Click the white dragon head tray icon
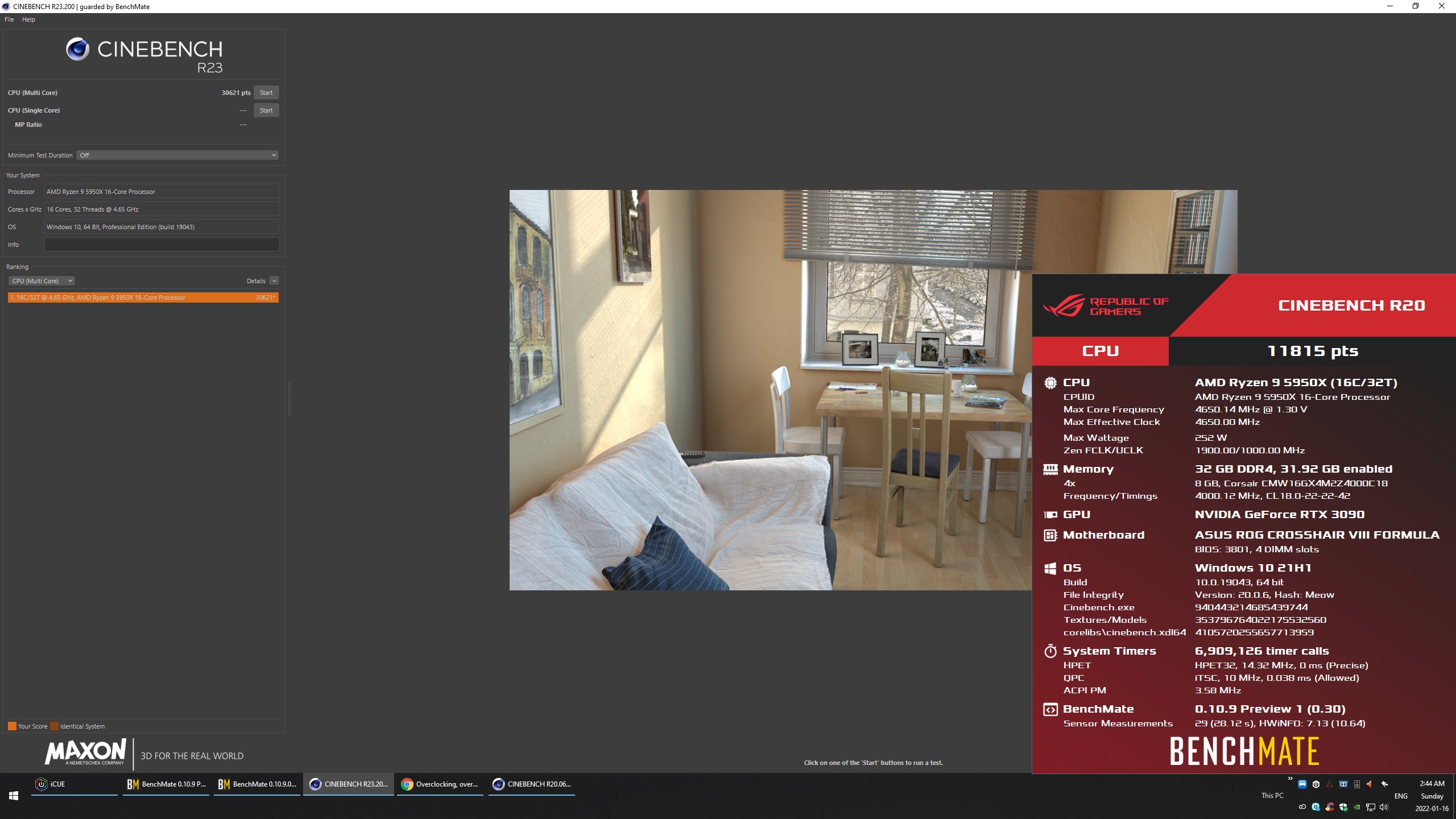The width and height of the screenshot is (1456, 819). tap(1384, 784)
